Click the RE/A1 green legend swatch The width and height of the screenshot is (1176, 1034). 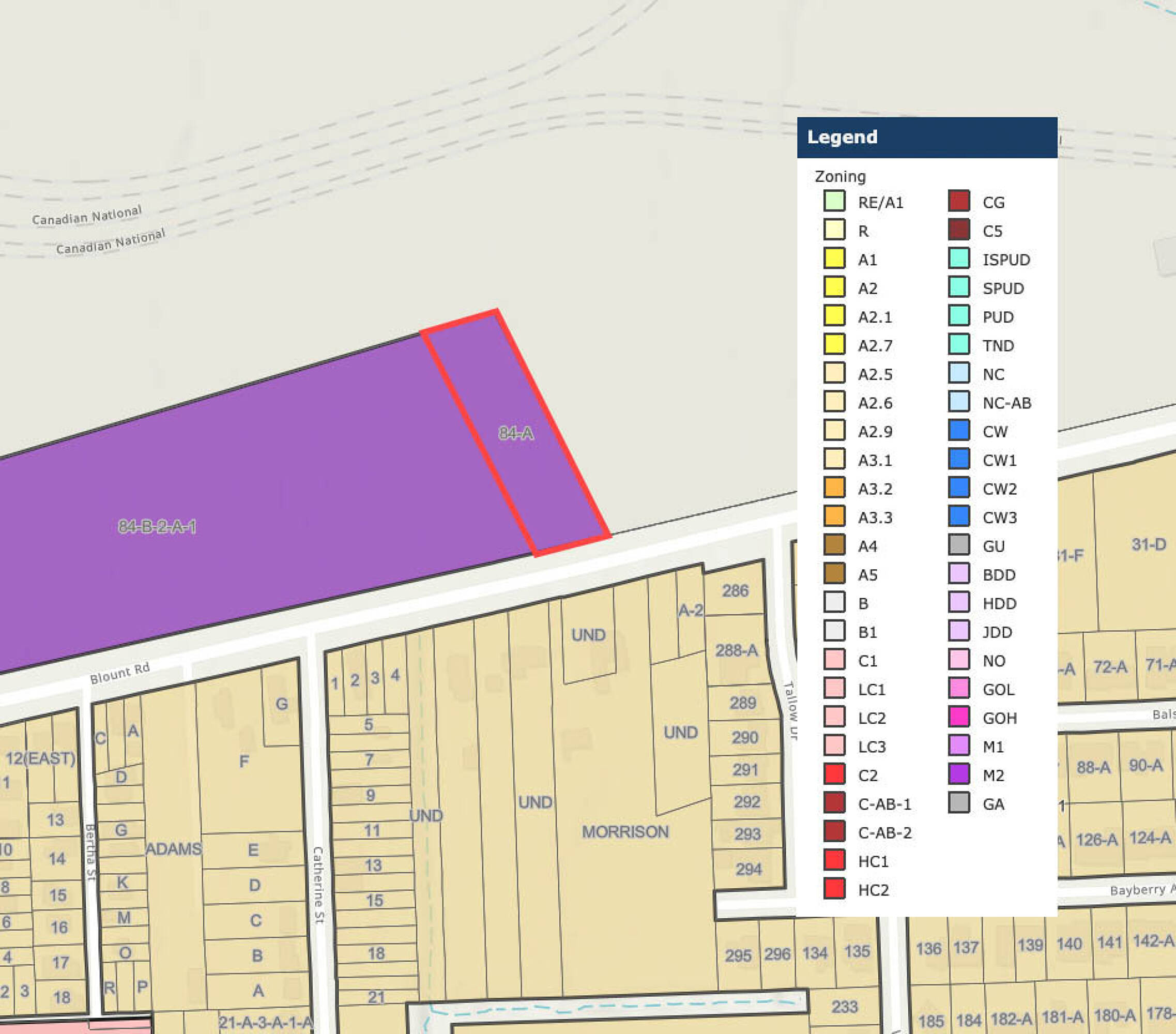(834, 202)
